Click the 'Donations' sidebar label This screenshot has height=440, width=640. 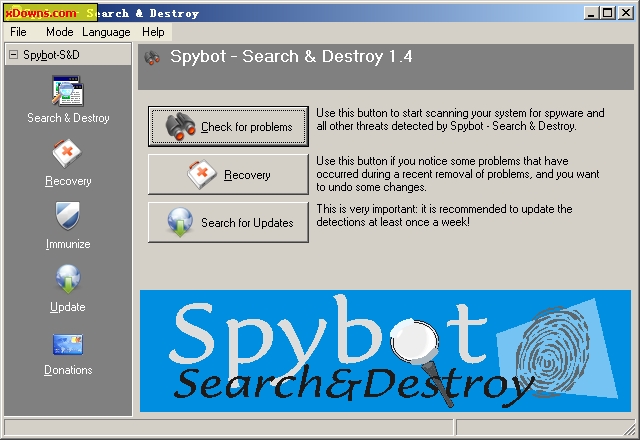68,370
